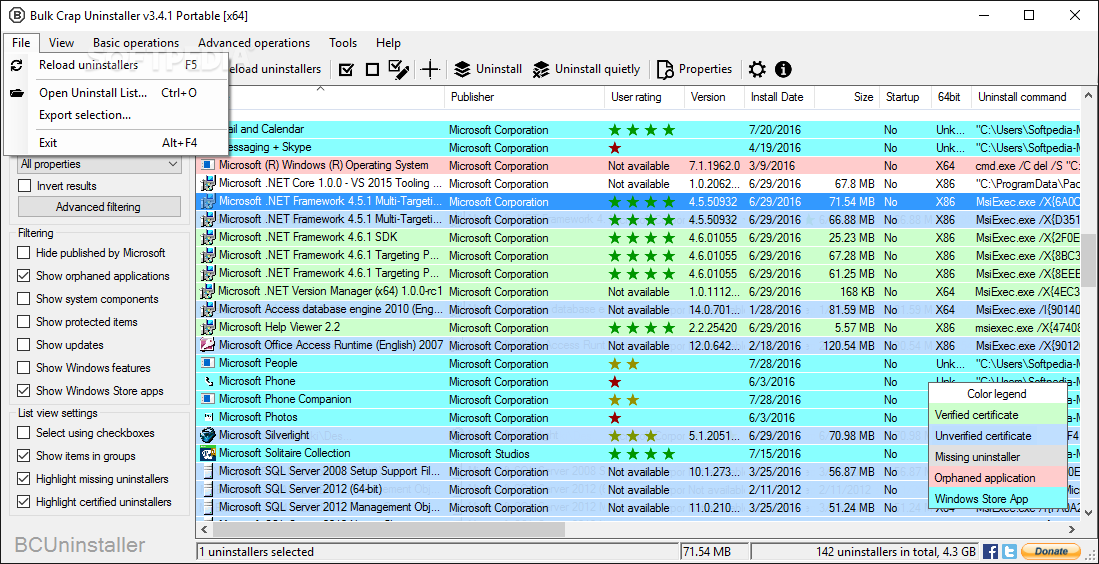The width and height of the screenshot is (1099, 564).
Task: Click the Uninstall quietly toolbar icon
Action: point(540,69)
